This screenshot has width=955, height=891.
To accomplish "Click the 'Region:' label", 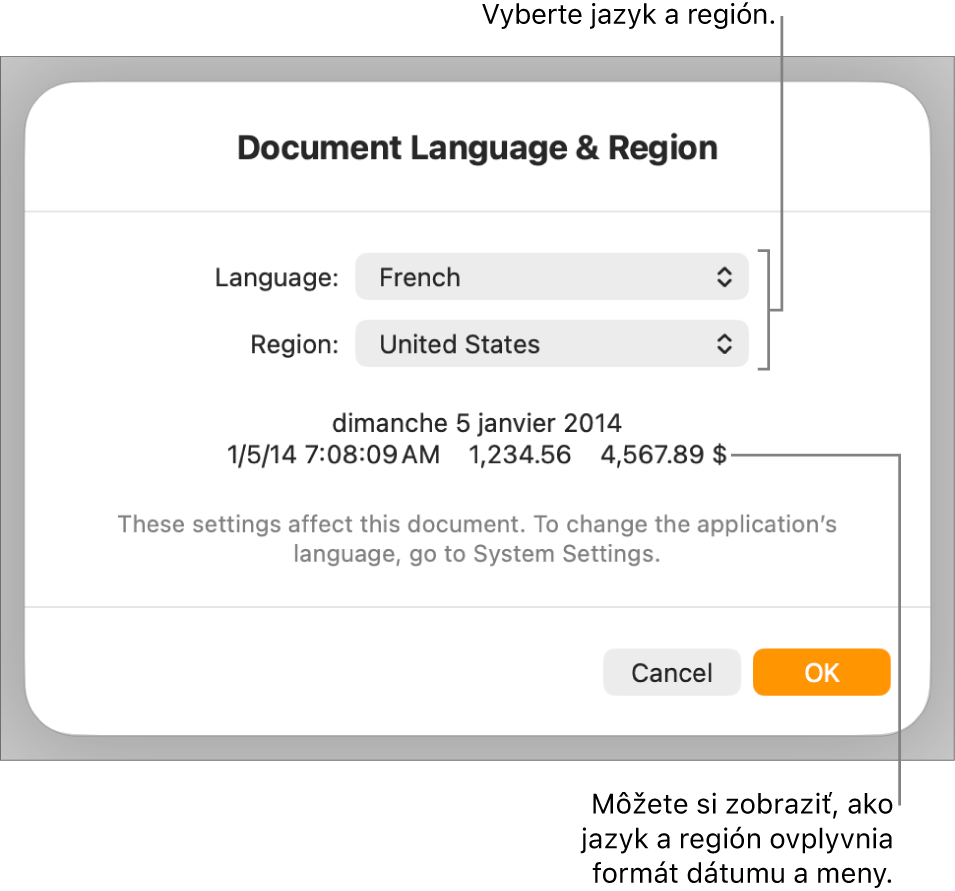I will pos(294,345).
